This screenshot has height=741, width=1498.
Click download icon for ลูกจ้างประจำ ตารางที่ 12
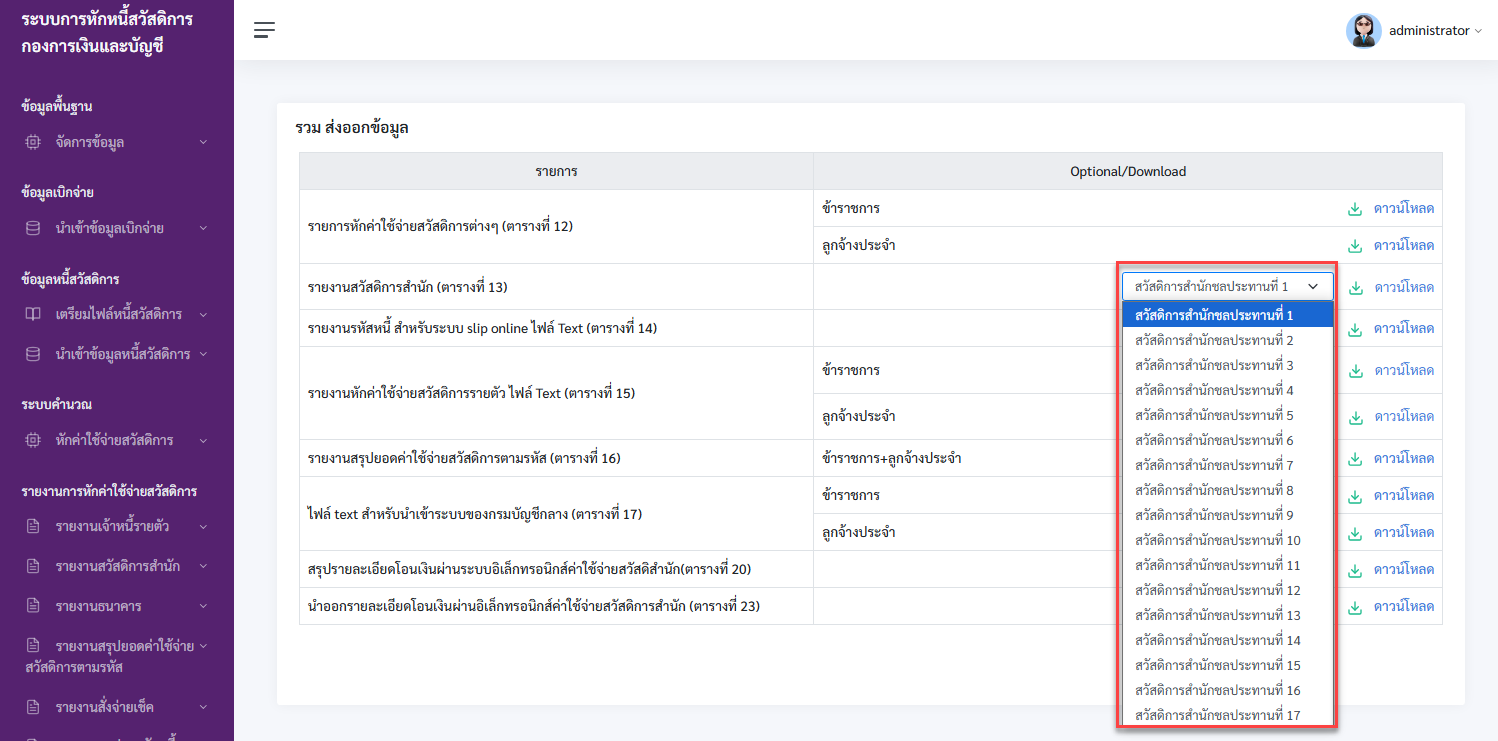click(x=1355, y=246)
